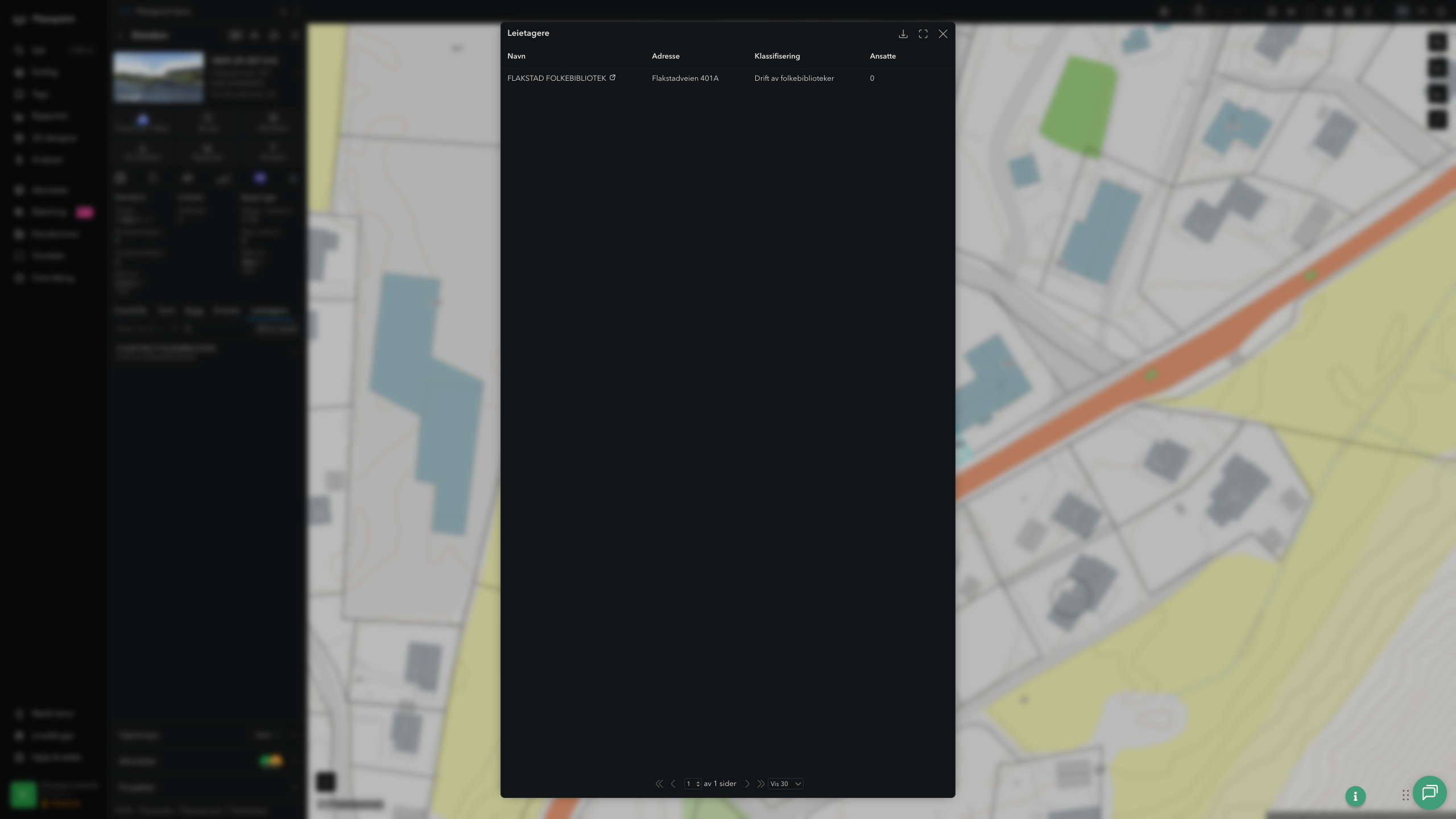Image resolution: width=1456 pixels, height=819 pixels.
Task: Select the address cell Flakstadveien 401A
Action: (685, 78)
